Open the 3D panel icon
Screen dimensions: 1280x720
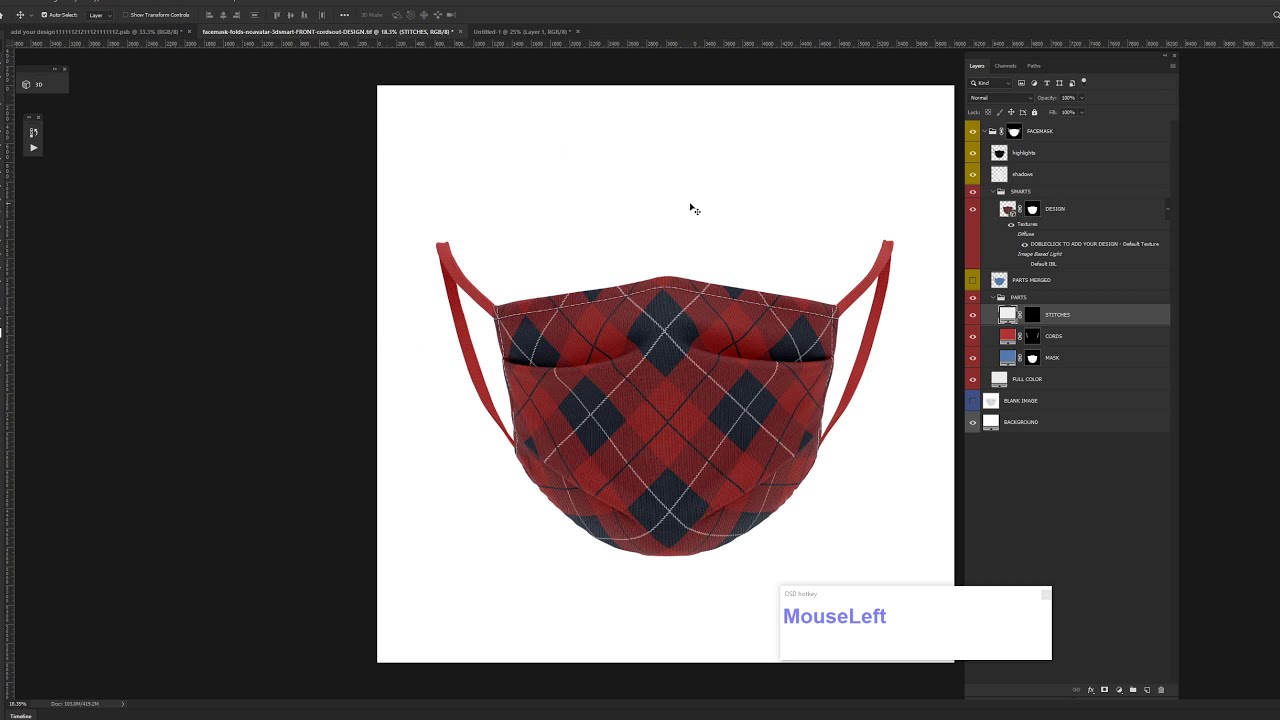pyautogui.click(x=27, y=84)
